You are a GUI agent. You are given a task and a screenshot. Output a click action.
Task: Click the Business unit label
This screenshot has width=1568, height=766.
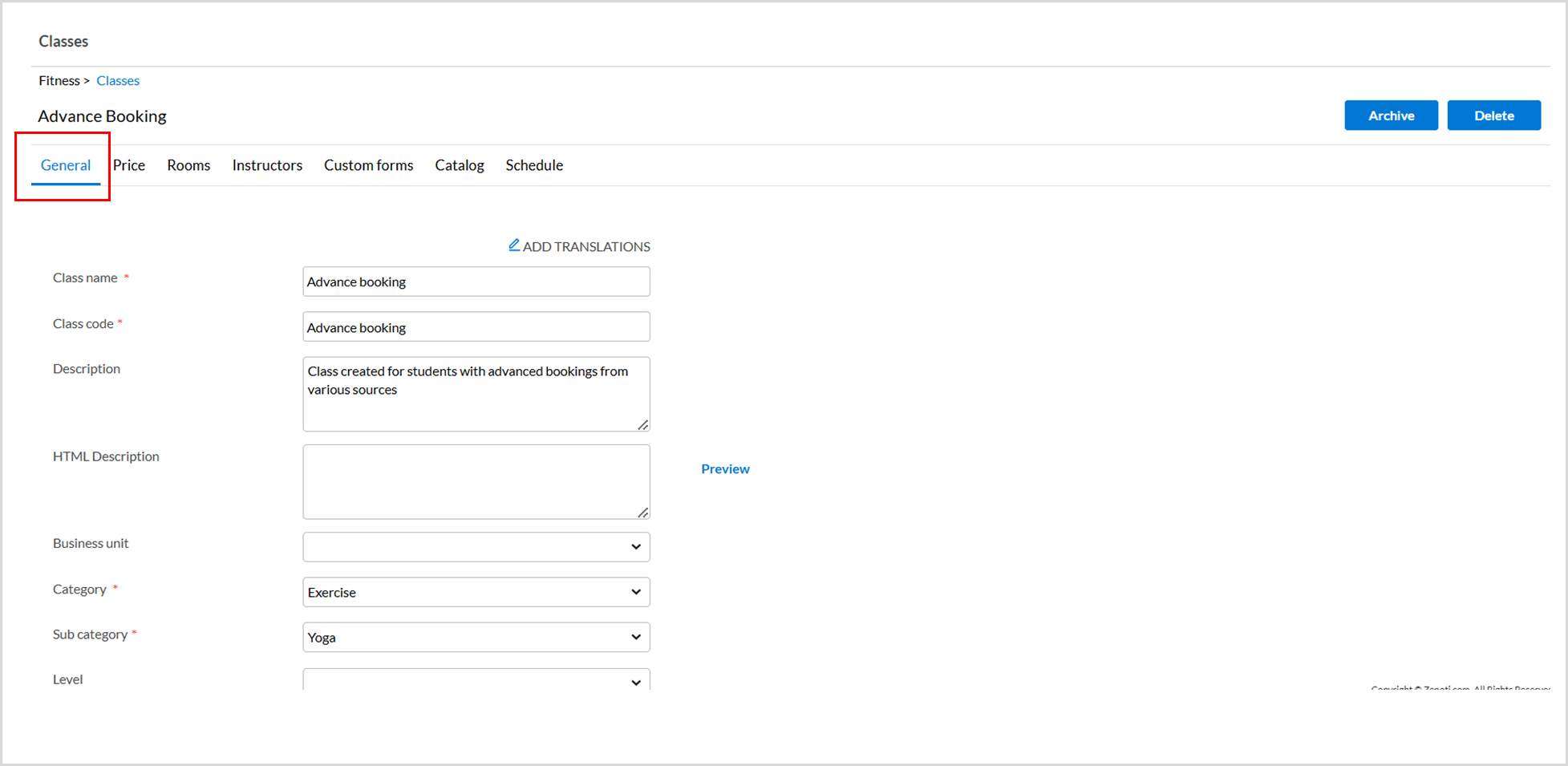[91, 543]
